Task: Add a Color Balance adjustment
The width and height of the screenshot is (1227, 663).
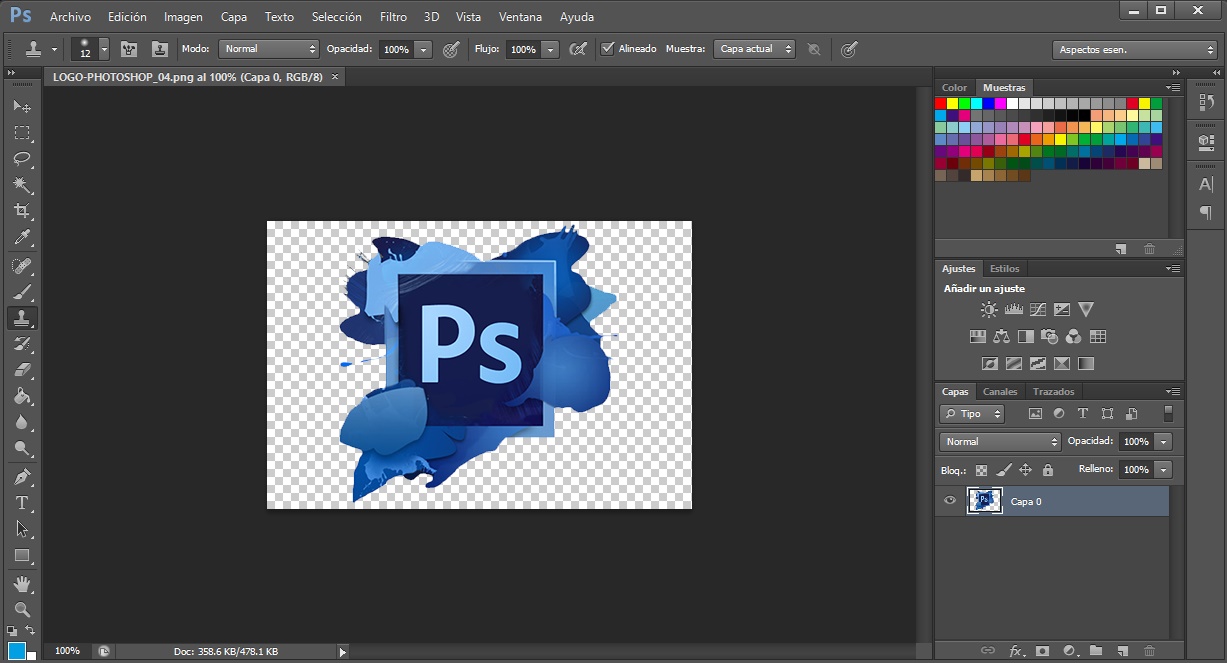Action: click(1002, 337)
